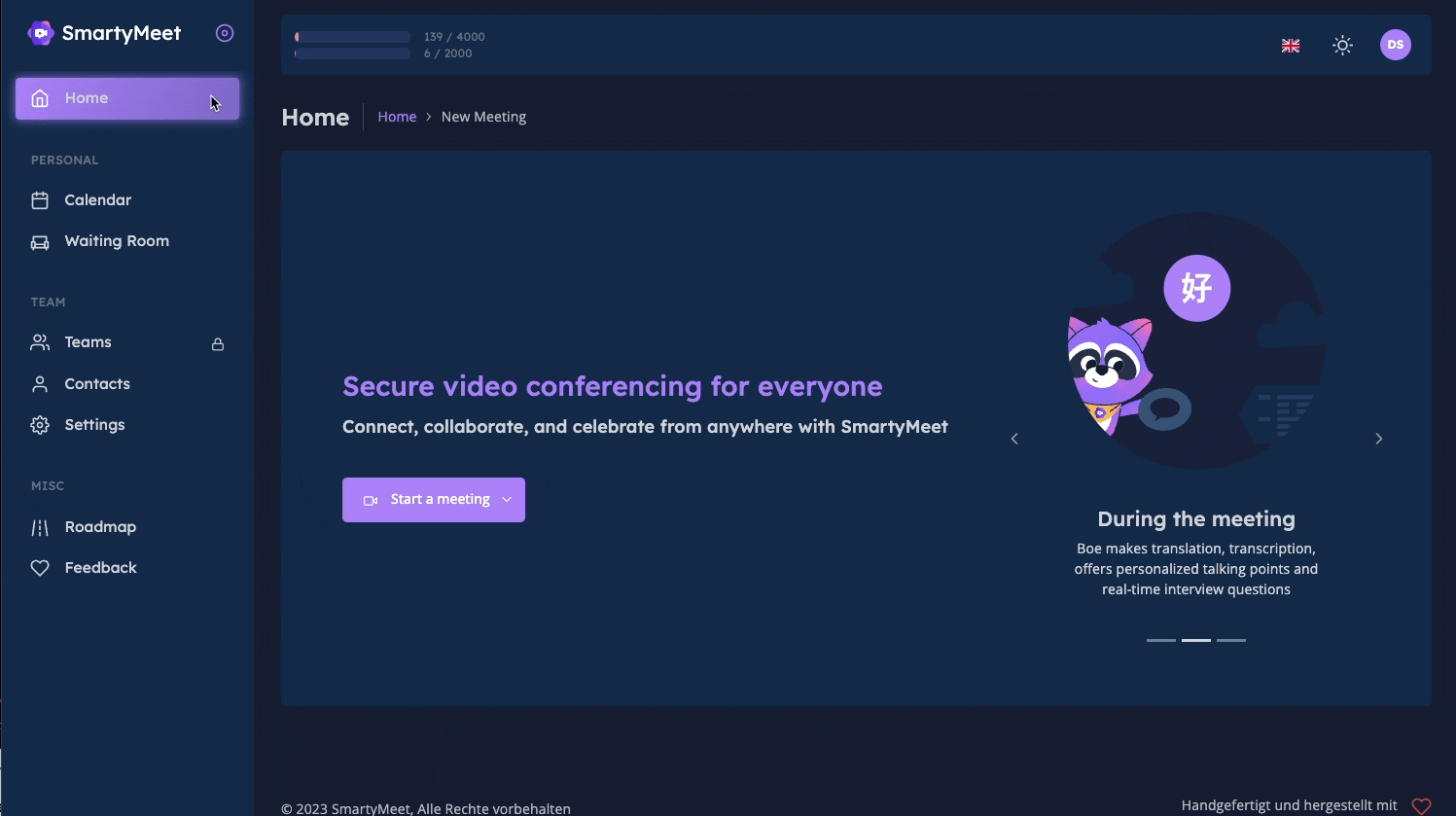The image size is (1456, 816).
Task: Click Settings gear icon in sidebar
Action: (x=40, y=425)
